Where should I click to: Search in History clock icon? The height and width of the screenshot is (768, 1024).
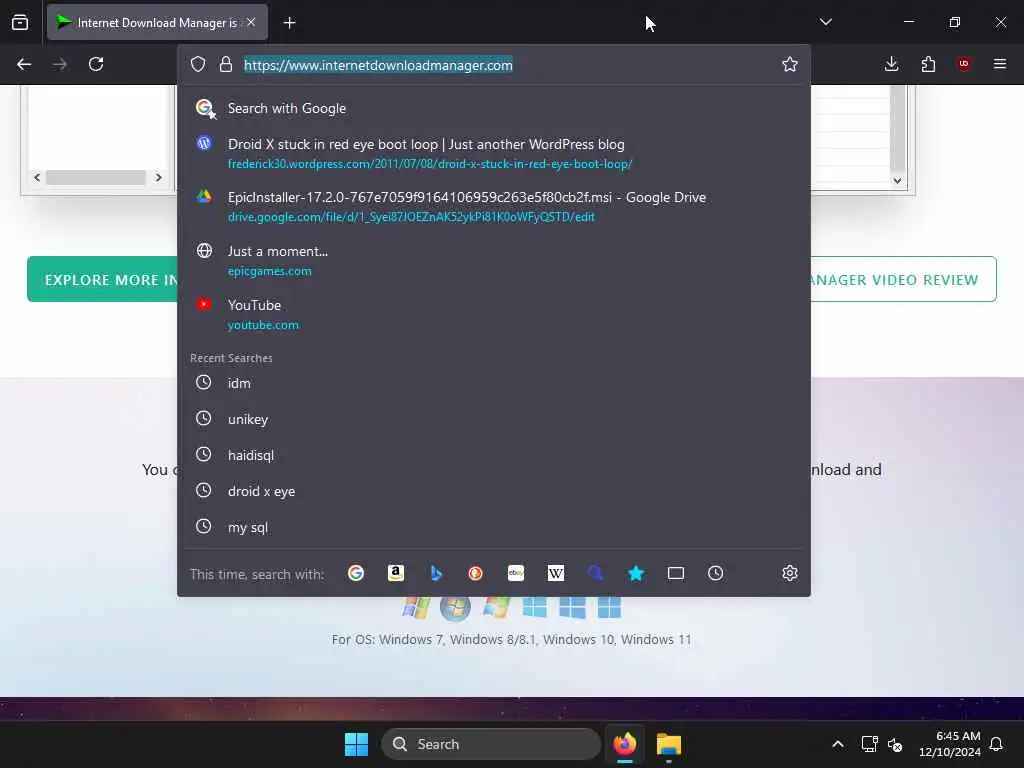[716, 573]
